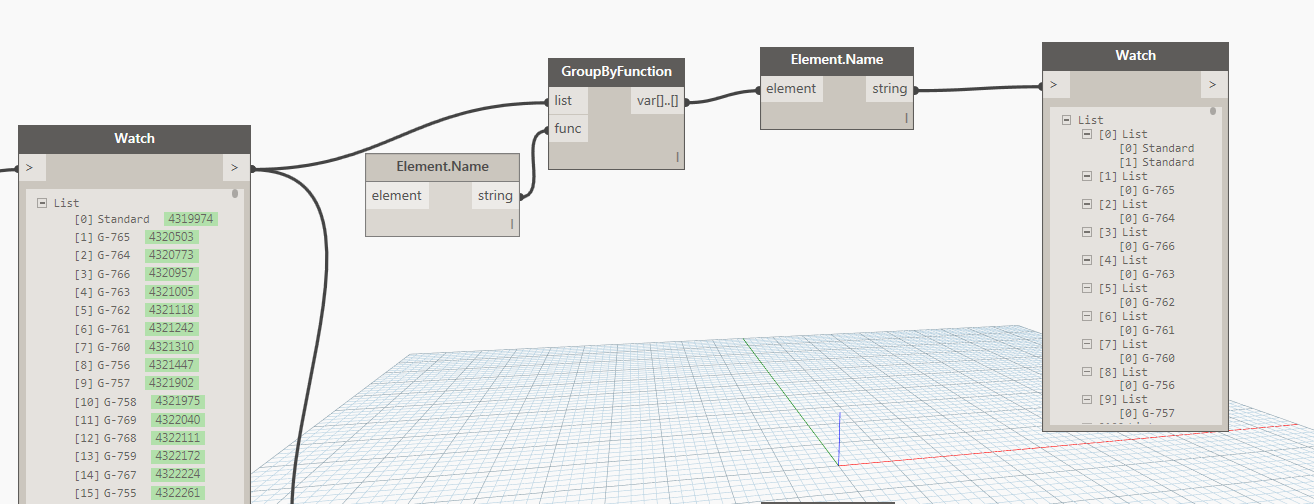Click the green element ID 4322111
The height and width of the screenshot is (504, 1314).
pyautogui.click(x=177, y=438)
